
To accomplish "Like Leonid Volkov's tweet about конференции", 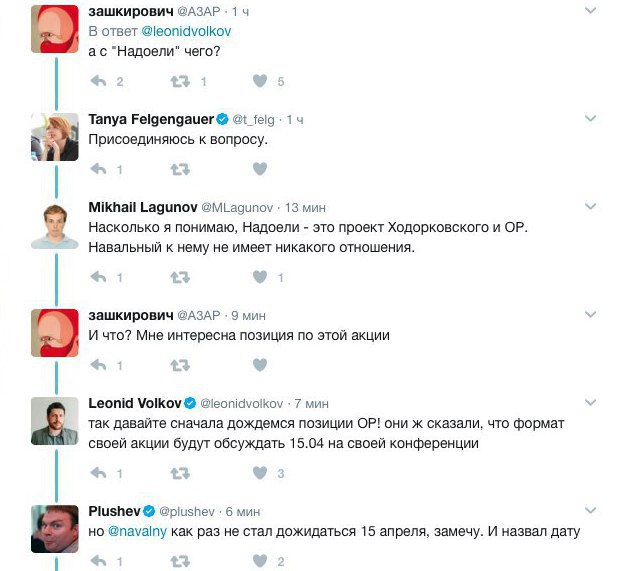I will (x=260, y=473).
